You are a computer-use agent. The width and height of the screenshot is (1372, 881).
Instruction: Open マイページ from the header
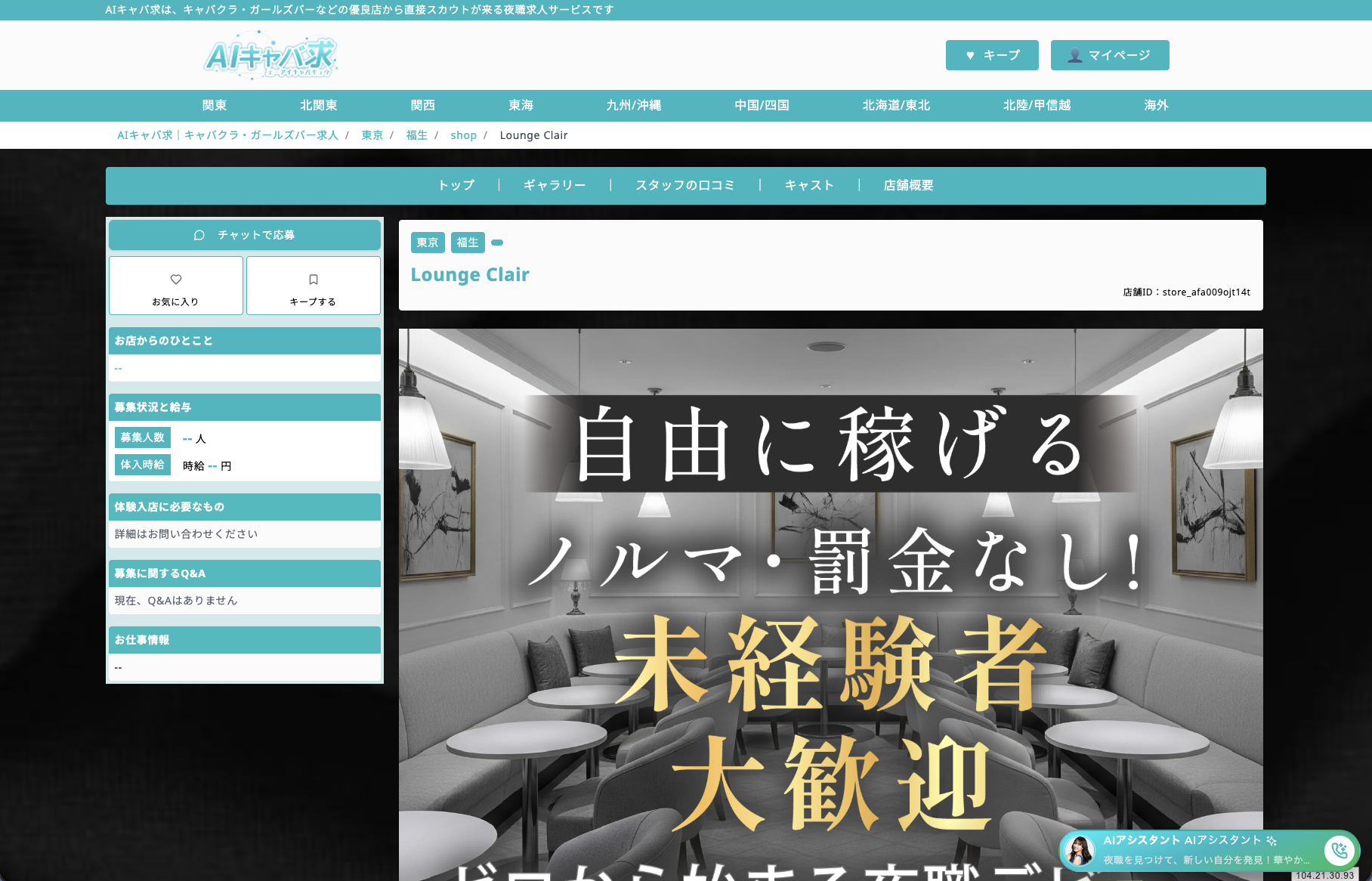click(x=1110, y=55)
